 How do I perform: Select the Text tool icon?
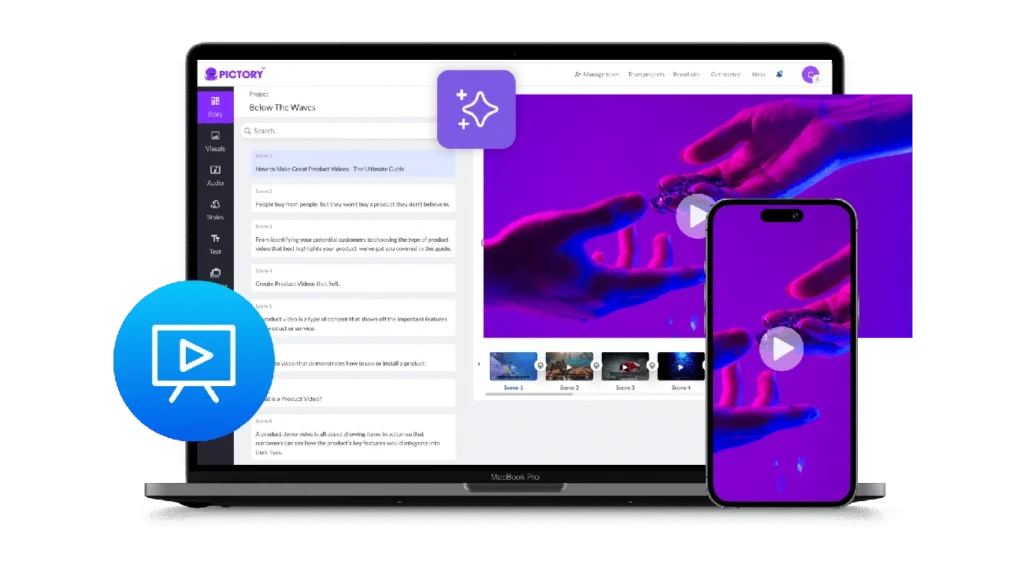pyautogui.click(x=215, y=243)
